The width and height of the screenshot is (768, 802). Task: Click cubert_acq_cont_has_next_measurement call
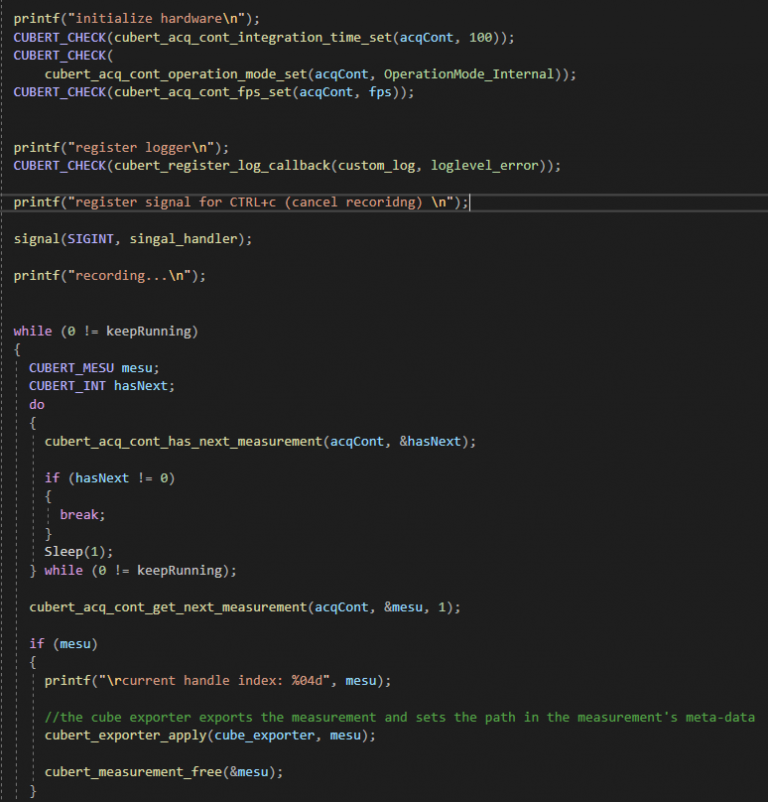click(260, 442)
